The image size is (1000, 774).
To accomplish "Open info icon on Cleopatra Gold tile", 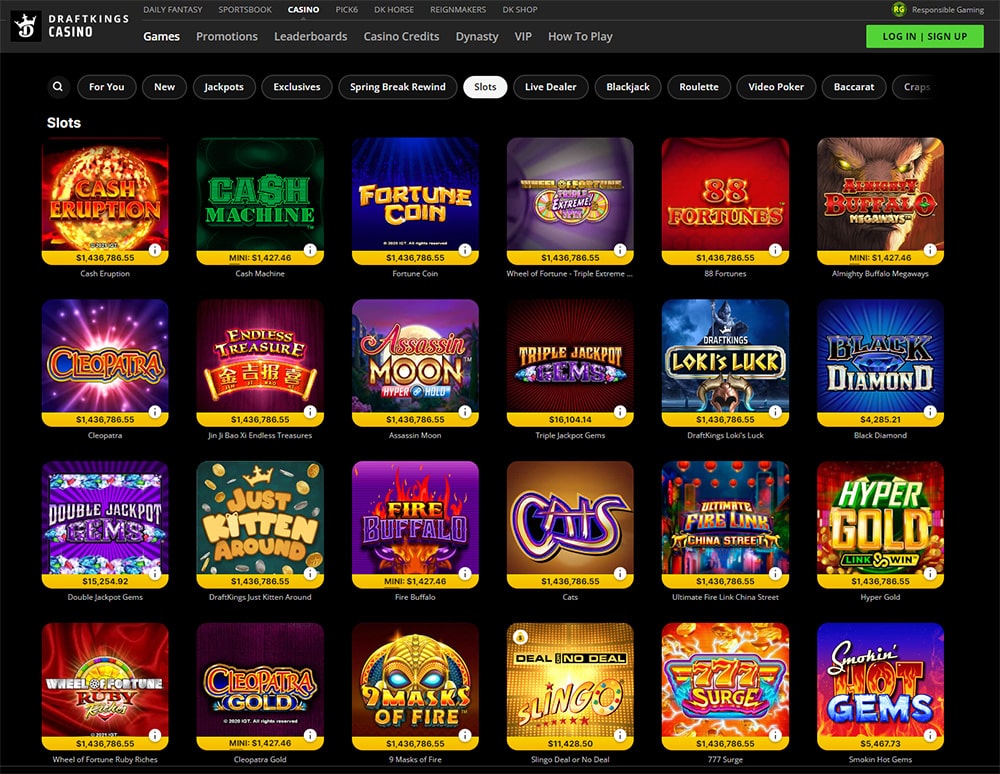I will coord(310,736).
